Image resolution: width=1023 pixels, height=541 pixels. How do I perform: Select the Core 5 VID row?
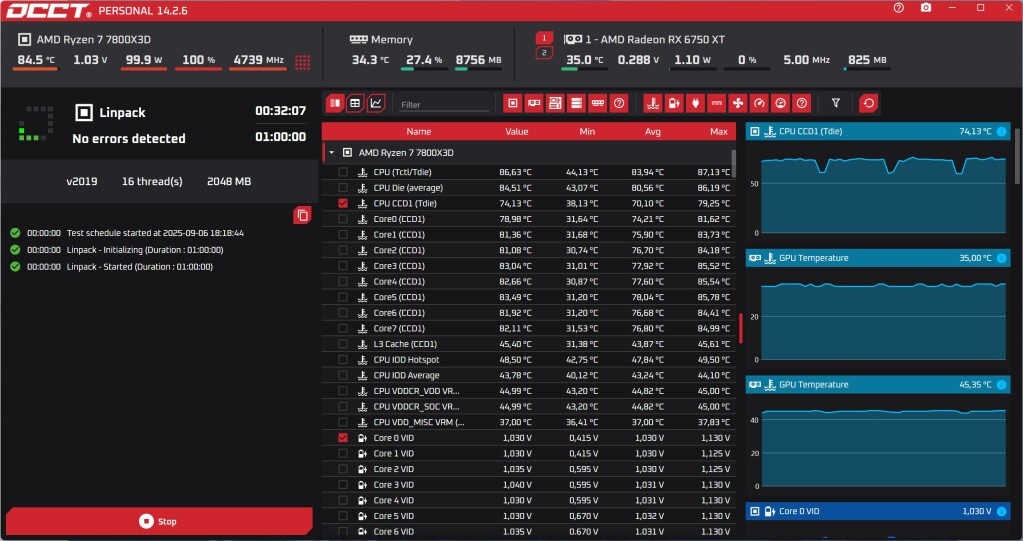(x=528, y=516)
